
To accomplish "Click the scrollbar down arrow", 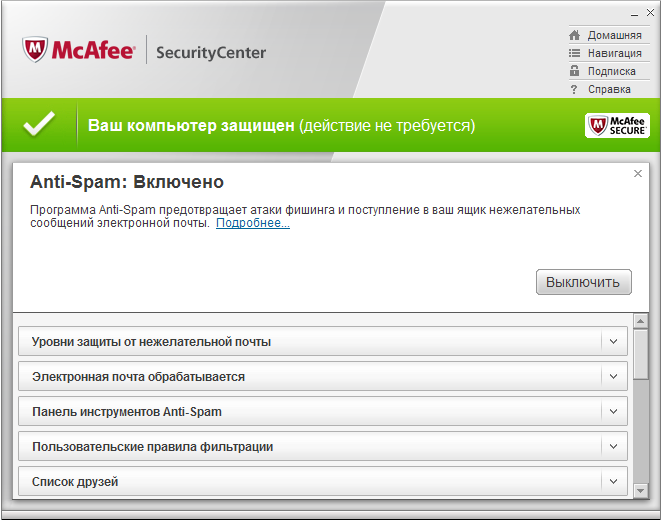I will [x=640, y=491].
